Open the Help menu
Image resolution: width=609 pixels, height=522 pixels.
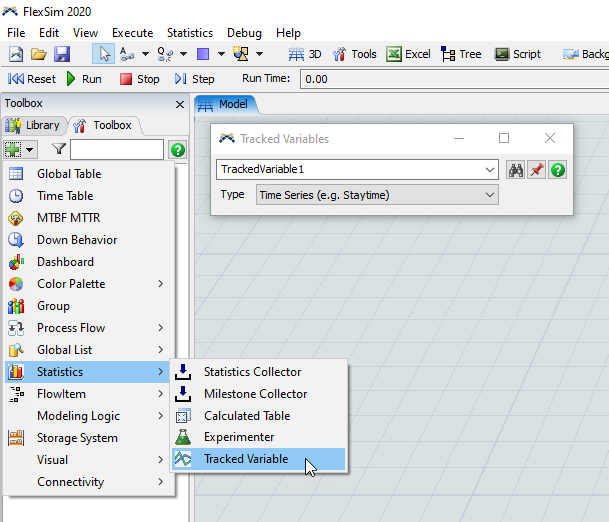[x=288, y=33]
